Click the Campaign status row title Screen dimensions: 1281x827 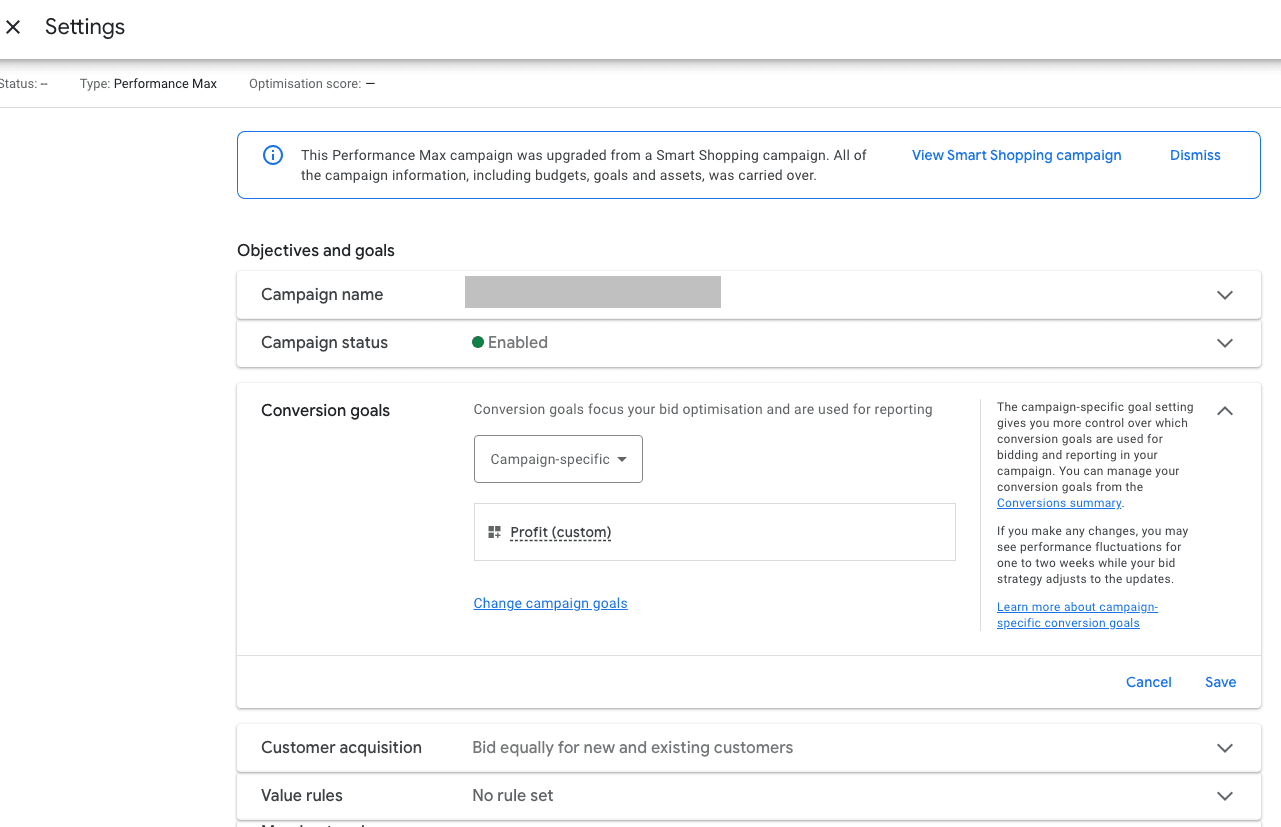tap(324, 342)
